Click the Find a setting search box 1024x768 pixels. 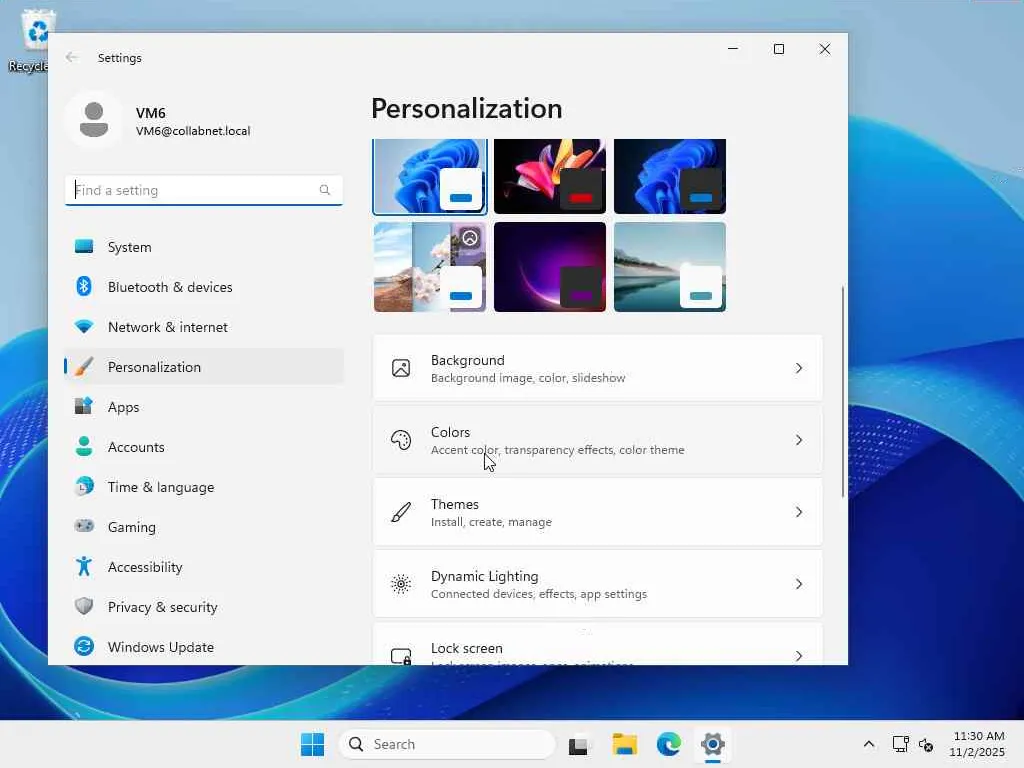click(x=204, y=190)
